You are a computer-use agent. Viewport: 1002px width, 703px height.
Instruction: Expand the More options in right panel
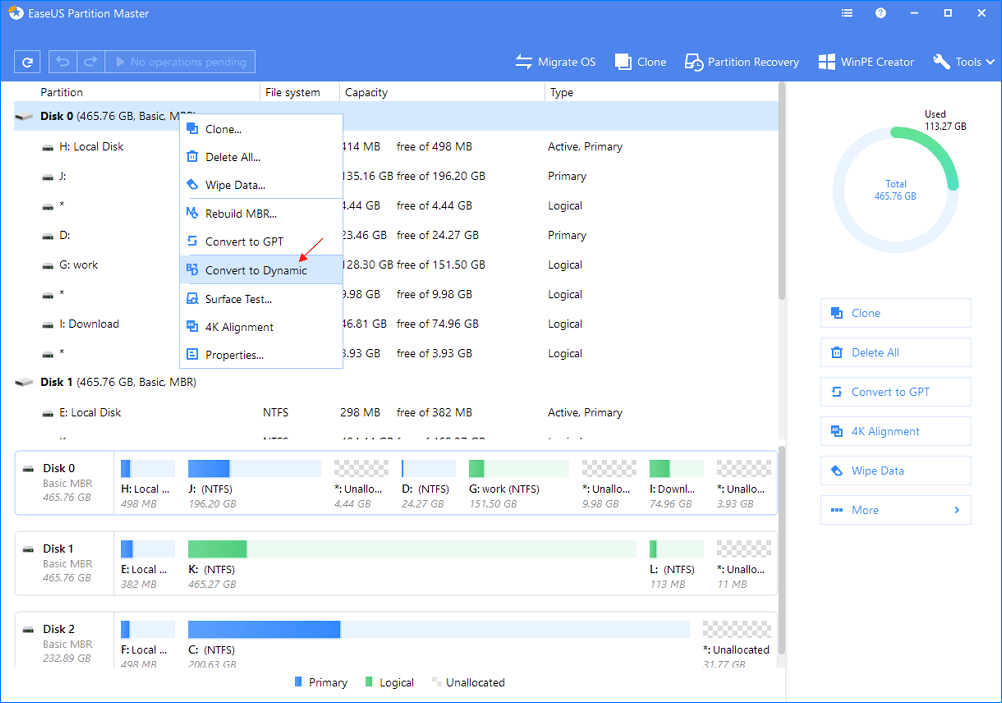point(895,510)
